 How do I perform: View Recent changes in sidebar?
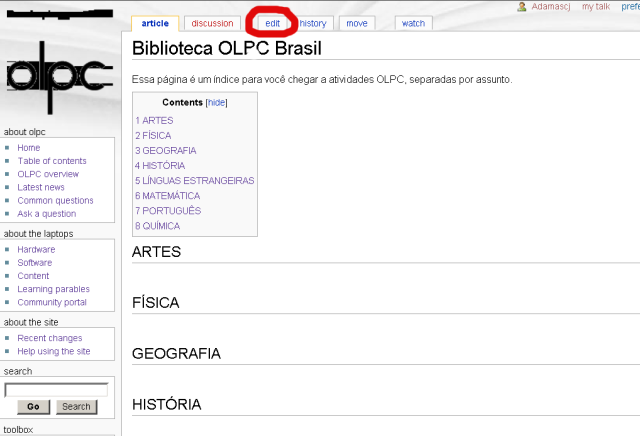[x=50, y=339]
